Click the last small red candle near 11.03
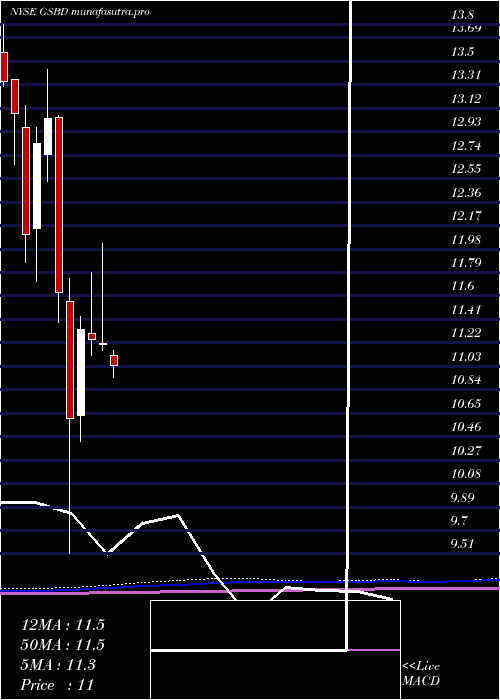The width and height of the screenshot is (500, 700). click(x=114, y=360)
